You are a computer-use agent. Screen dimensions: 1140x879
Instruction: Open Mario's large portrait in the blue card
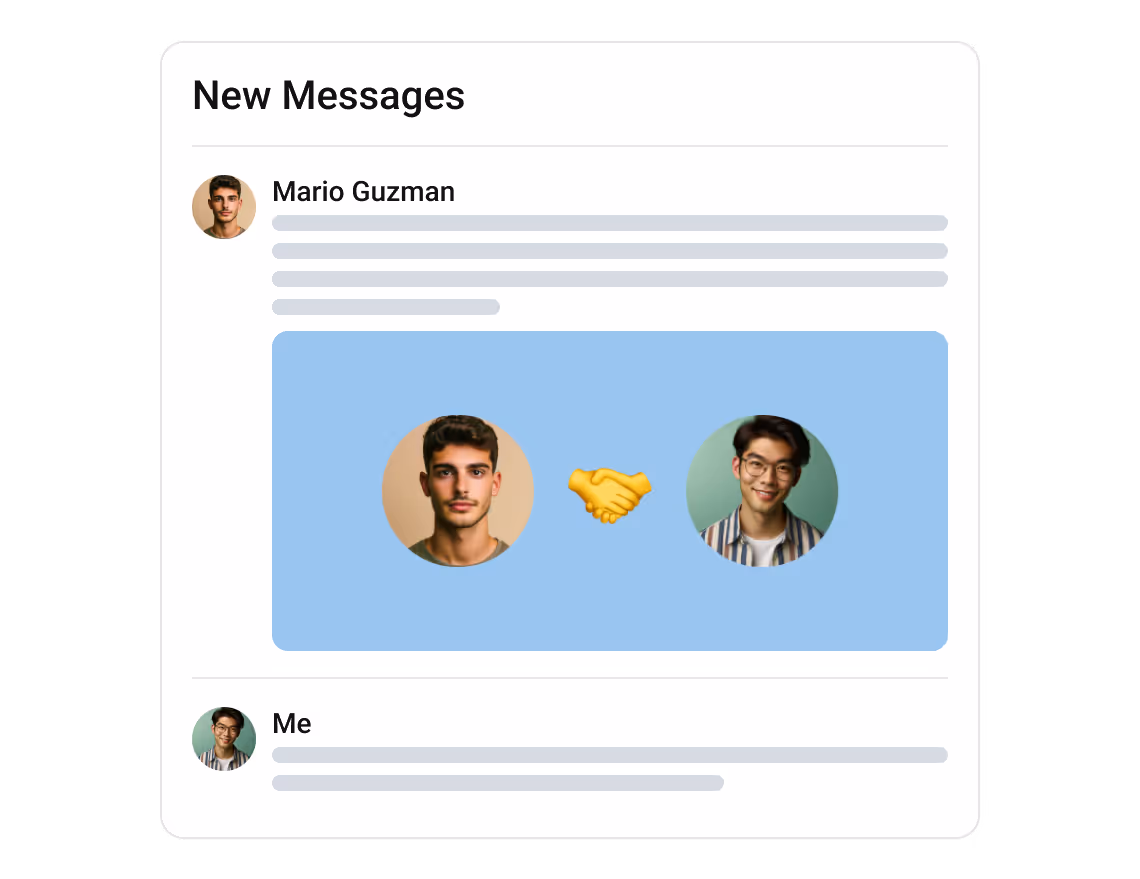point(458,491)
